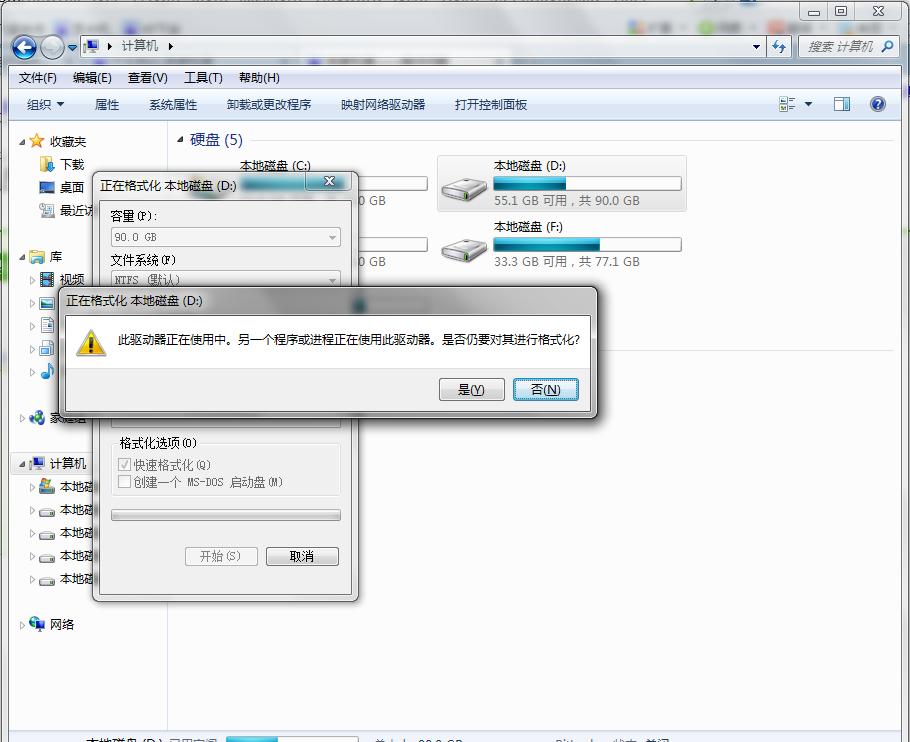Click the 本地磁盘 (F:) usage bar

[x=587, y=245]
